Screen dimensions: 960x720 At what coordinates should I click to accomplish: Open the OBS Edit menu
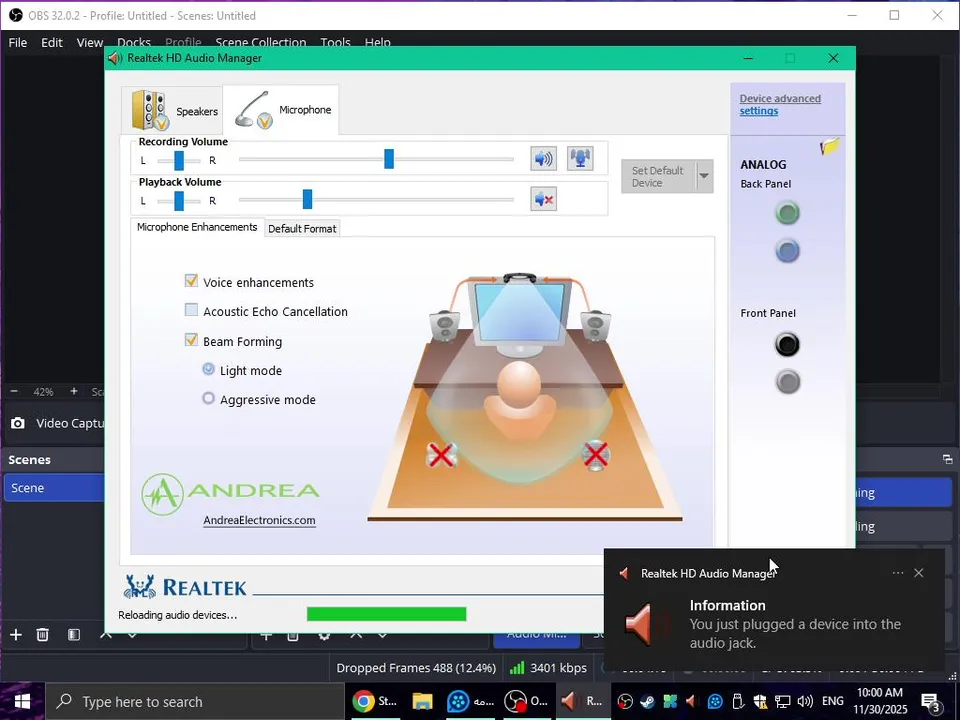pos(51,42)
